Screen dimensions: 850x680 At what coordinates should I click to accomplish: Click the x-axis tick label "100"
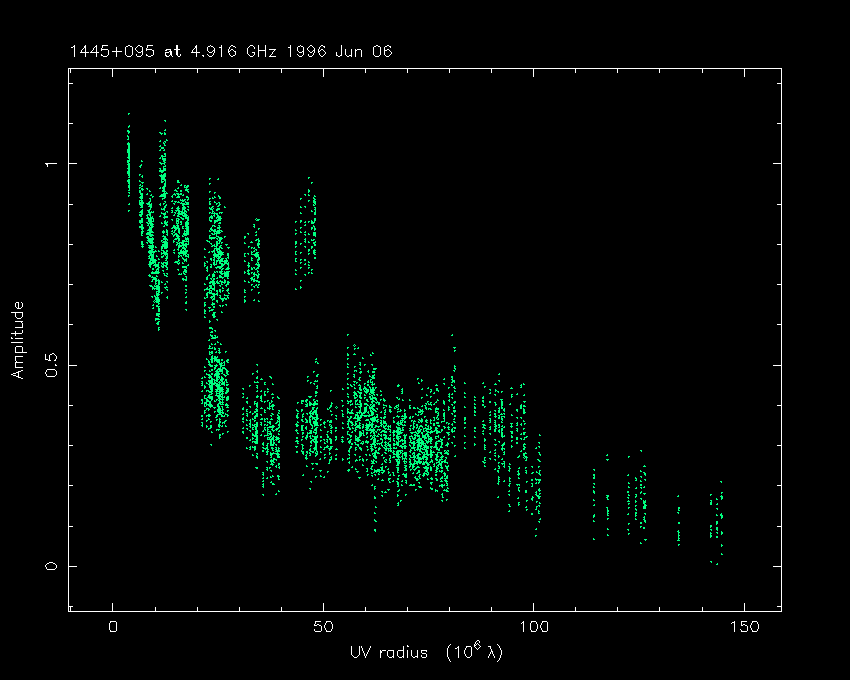coord(534,628)
